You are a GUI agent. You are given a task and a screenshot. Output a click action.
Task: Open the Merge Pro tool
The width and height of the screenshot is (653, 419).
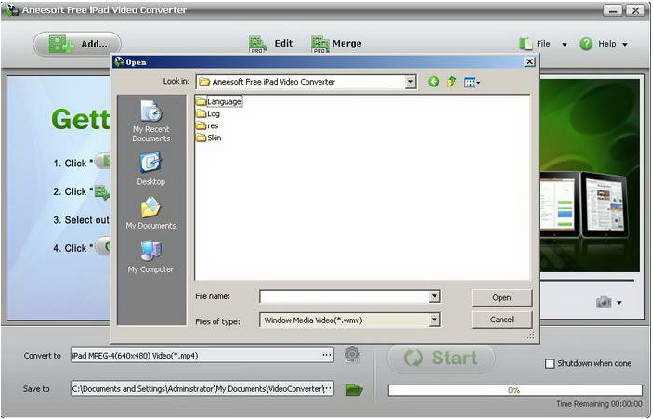click(x=336, y=44)
